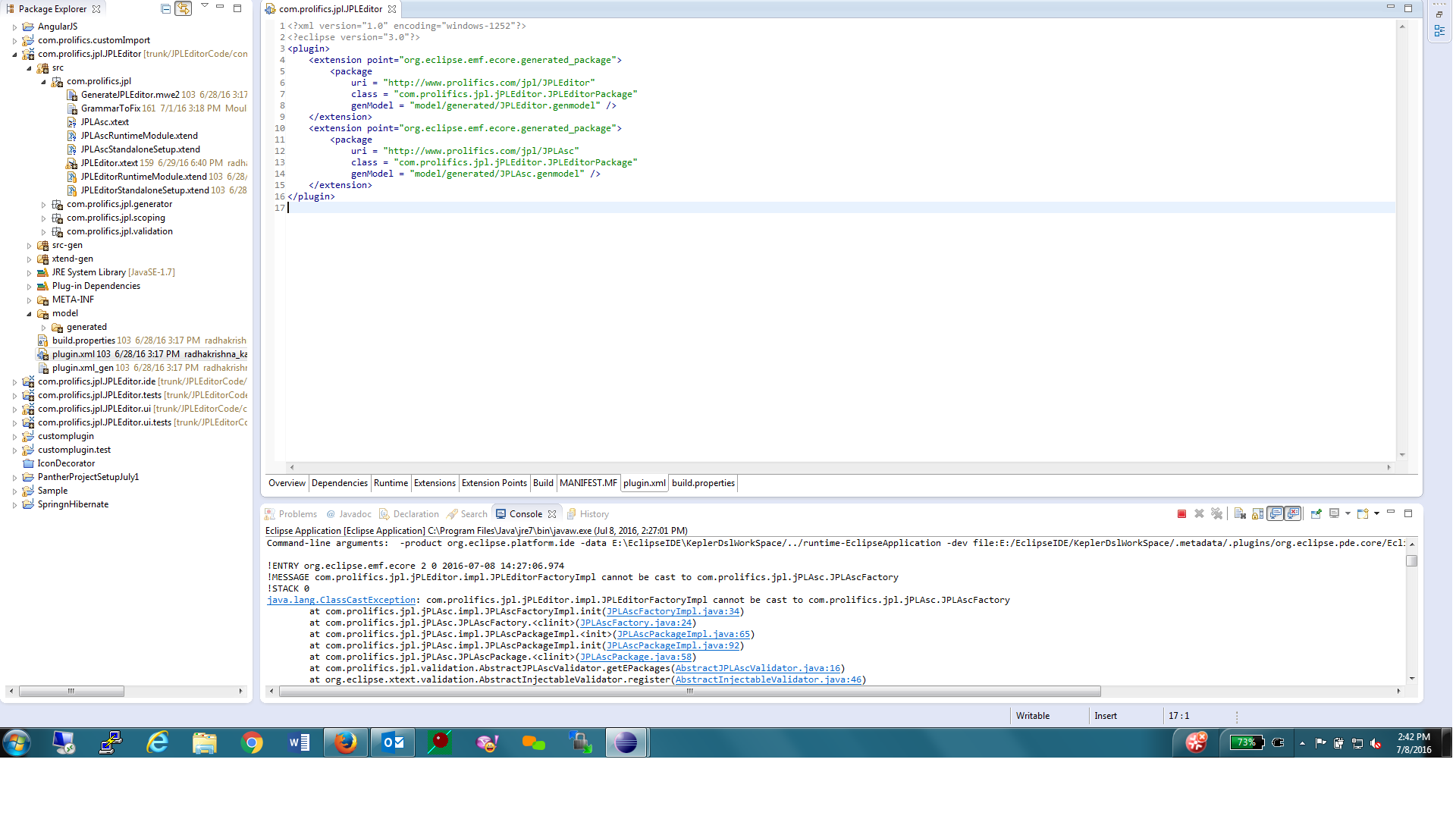Click Open Console icon
The image size is (1456, 819).
(x=1362, y=514)
